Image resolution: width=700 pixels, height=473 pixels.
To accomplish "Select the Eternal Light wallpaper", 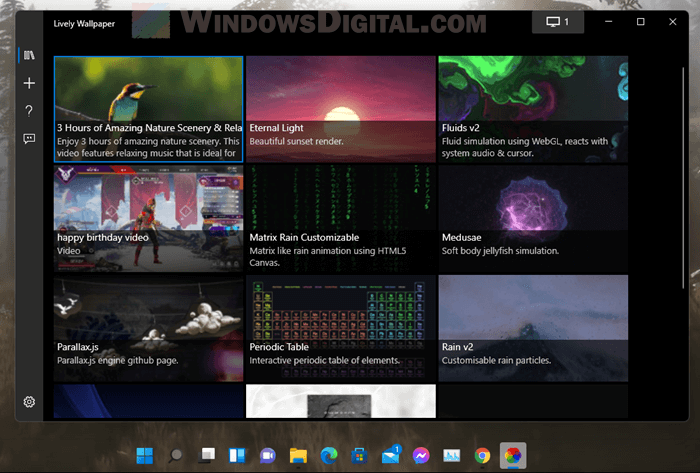I will point(341,109).
